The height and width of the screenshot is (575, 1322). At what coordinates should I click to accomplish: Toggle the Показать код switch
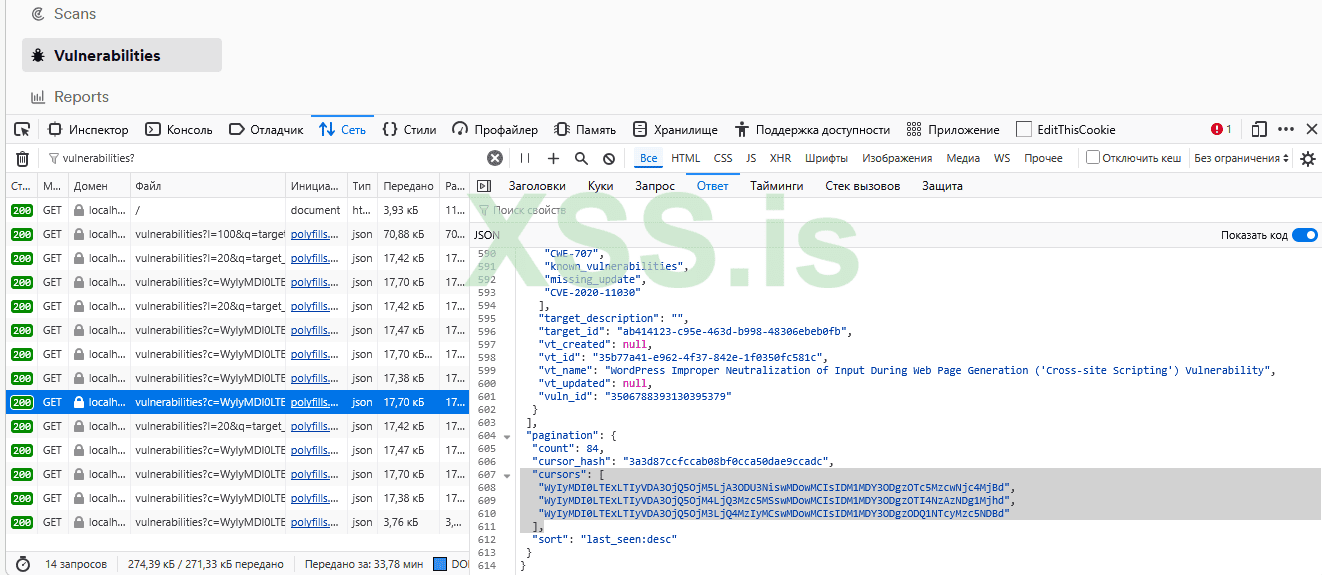[1304, 235]
